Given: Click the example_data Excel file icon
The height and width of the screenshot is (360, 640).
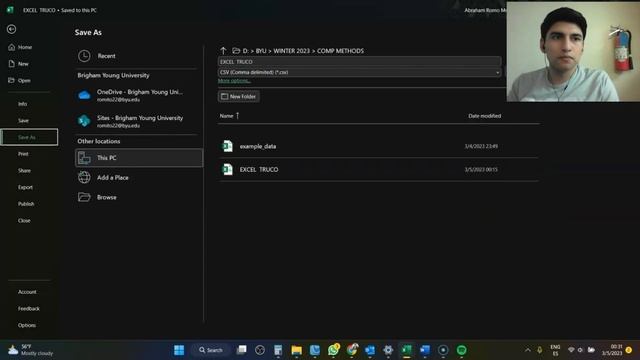Looking at the screenshot, I should click(227, 146).
